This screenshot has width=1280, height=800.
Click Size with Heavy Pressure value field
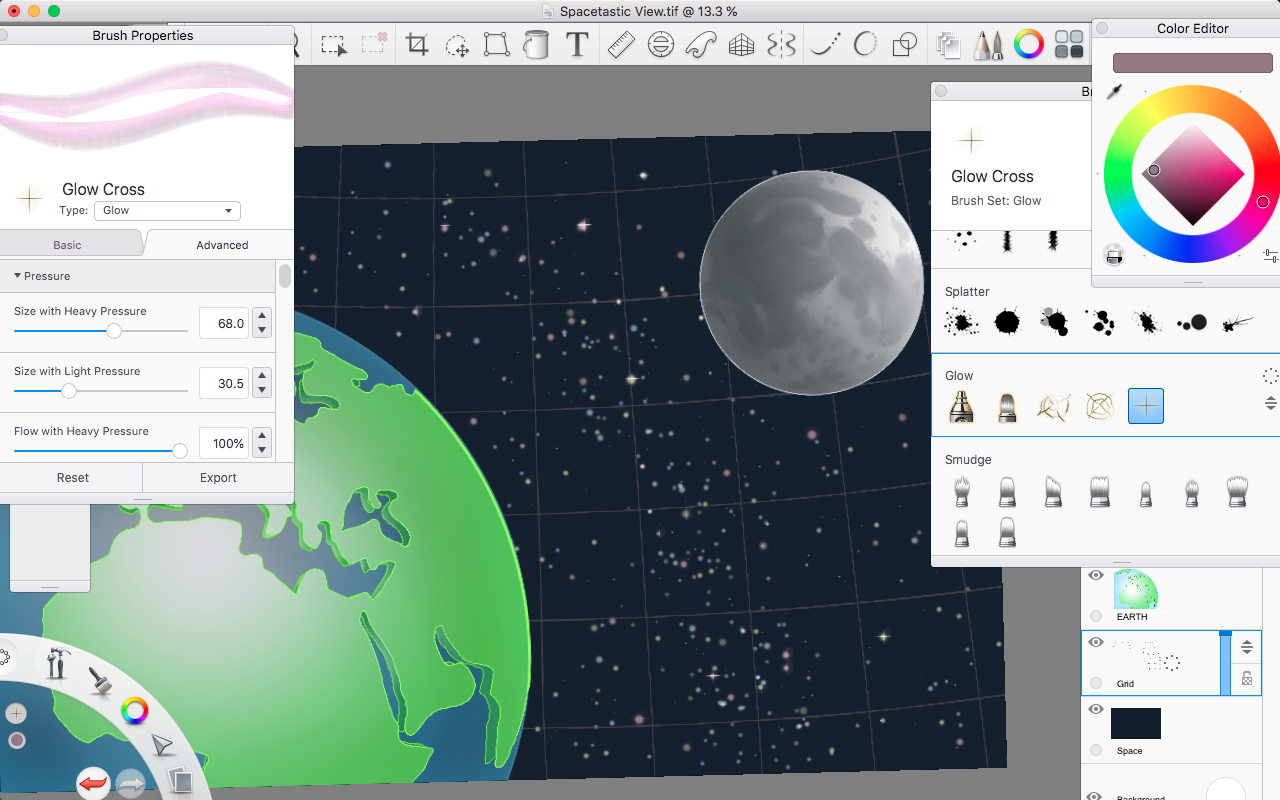pyautogui.click(x=224, y=323)
